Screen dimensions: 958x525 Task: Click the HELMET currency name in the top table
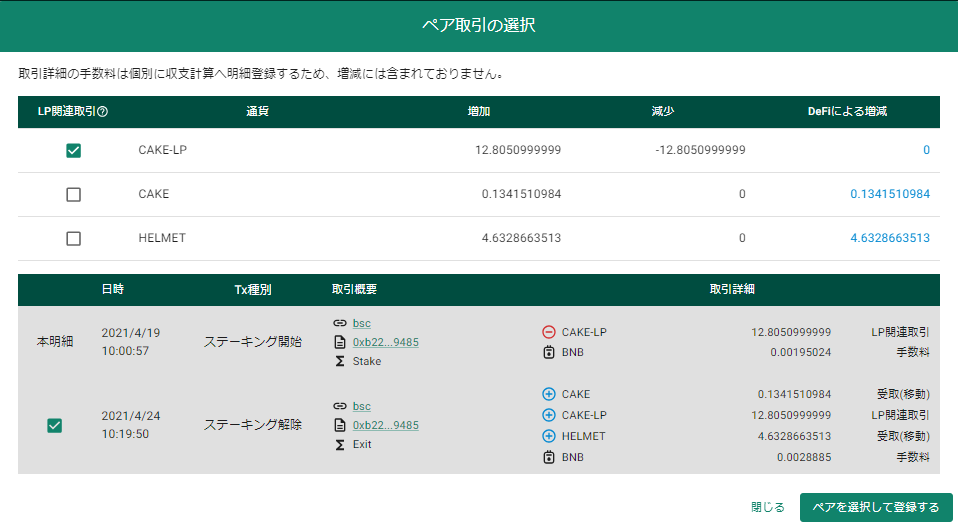(162, 238)
